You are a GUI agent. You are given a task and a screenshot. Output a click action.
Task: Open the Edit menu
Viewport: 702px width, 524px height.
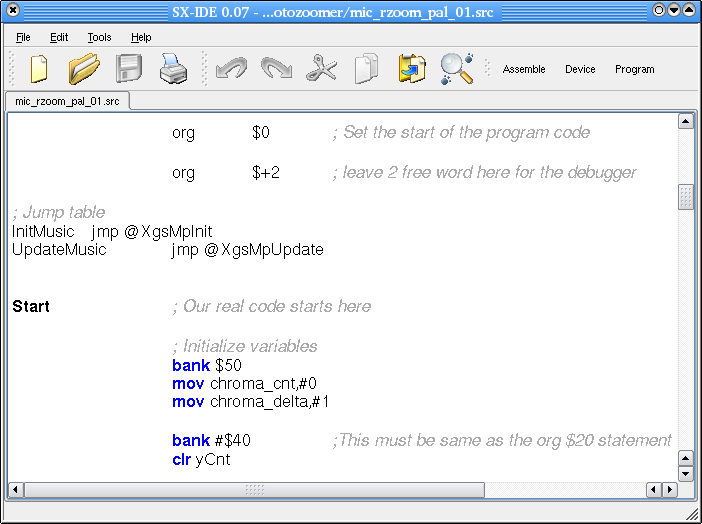[x=59, y=37]
